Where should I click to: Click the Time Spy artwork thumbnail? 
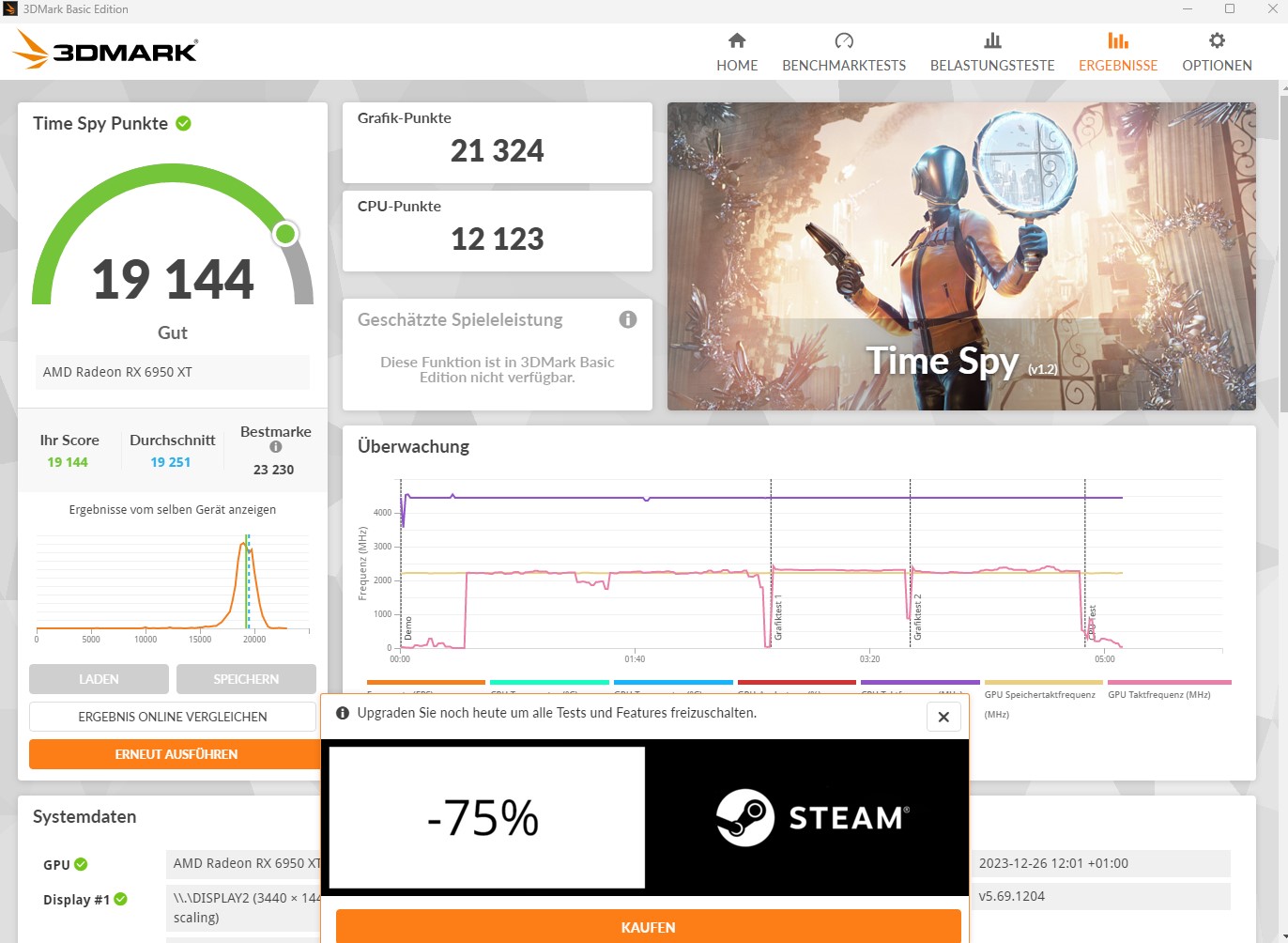pos(961,256)
